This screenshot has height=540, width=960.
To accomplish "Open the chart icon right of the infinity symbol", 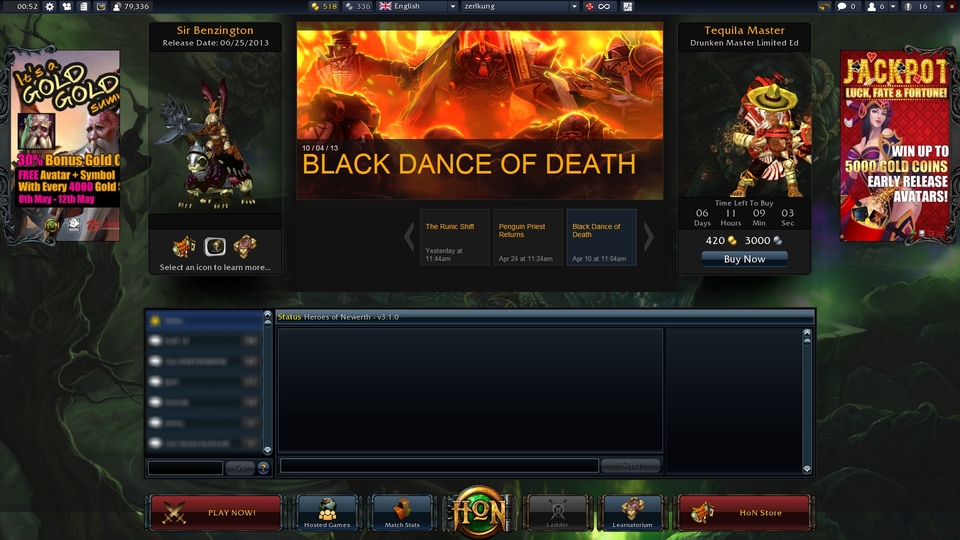I will click(628, 6).
